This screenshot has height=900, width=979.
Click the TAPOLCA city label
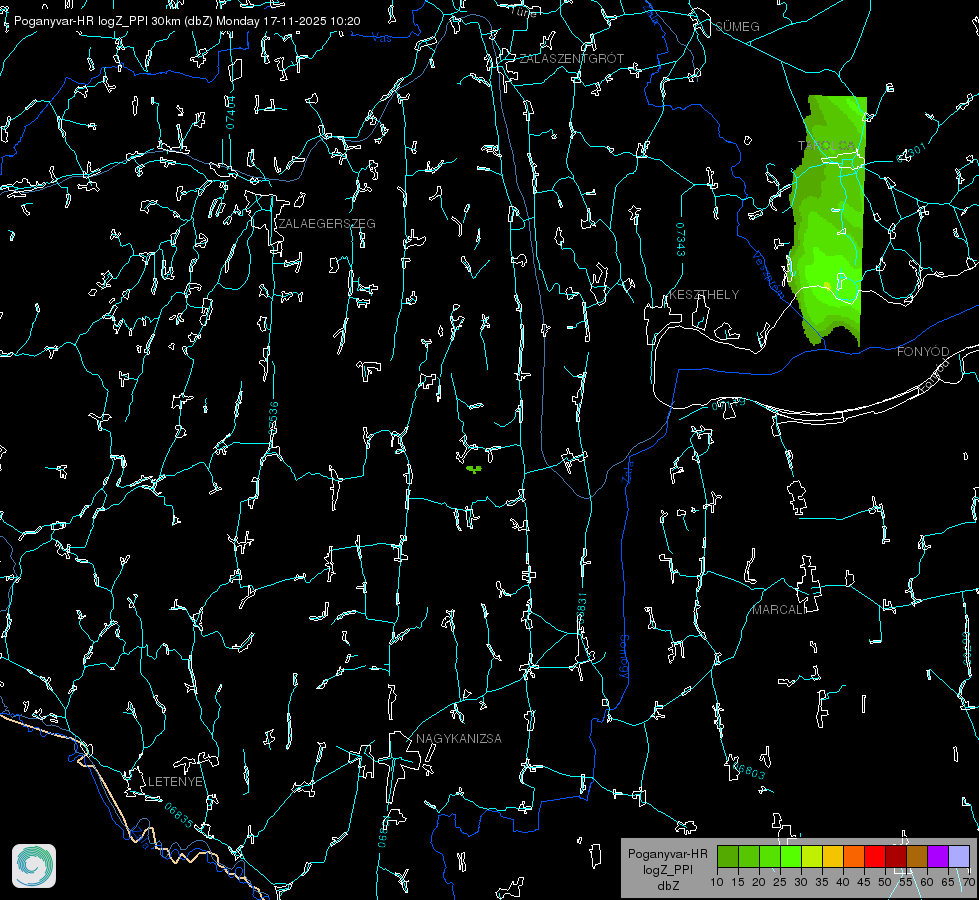827,146
